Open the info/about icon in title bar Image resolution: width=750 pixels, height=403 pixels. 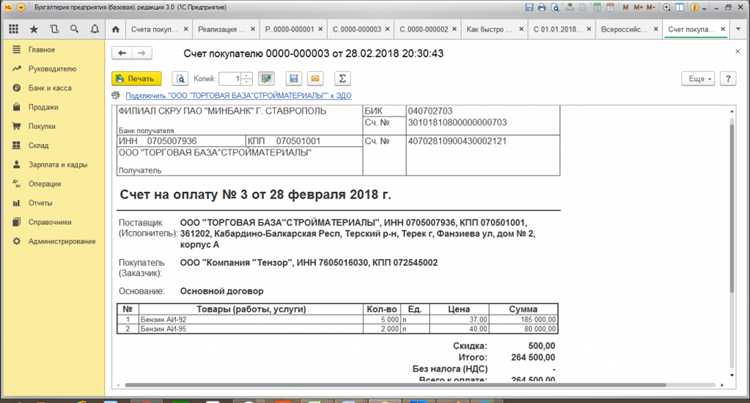(695, 8)
